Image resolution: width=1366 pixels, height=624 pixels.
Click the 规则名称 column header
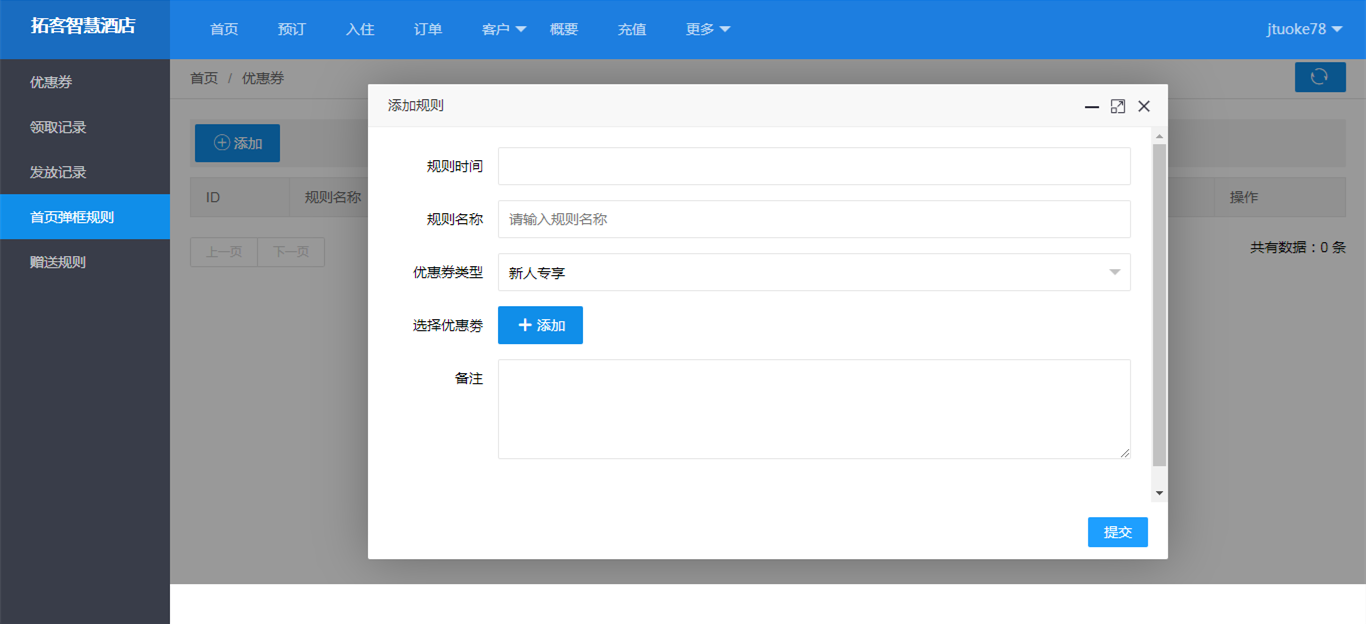point(333,197)
